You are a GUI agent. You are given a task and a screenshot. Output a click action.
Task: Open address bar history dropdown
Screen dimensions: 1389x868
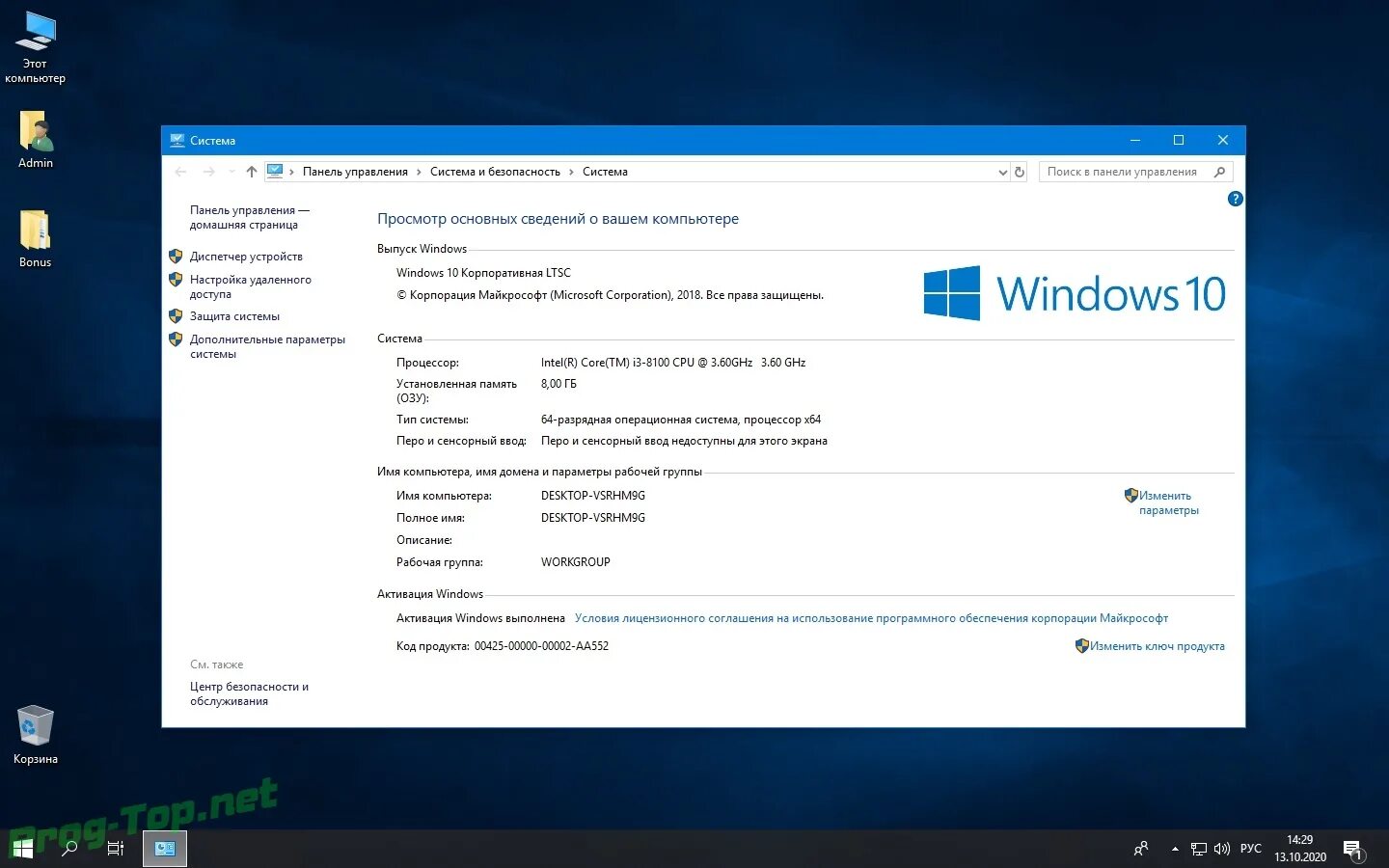[1002, 172]
